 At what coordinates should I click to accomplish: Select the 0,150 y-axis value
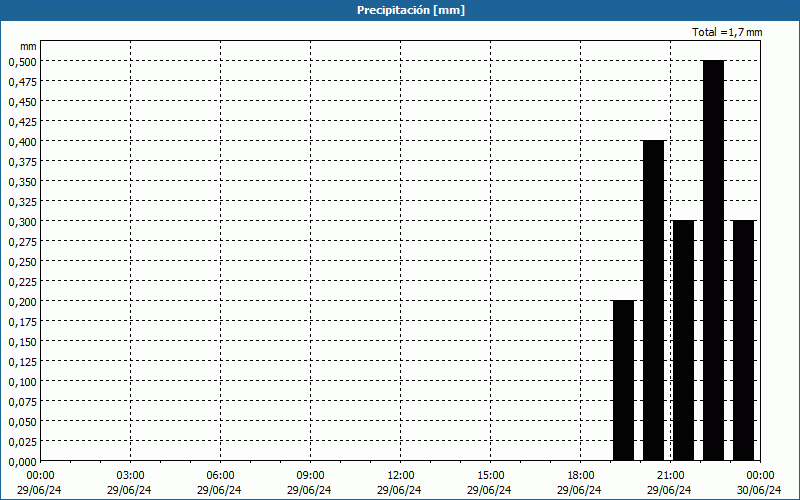point(22,341)
